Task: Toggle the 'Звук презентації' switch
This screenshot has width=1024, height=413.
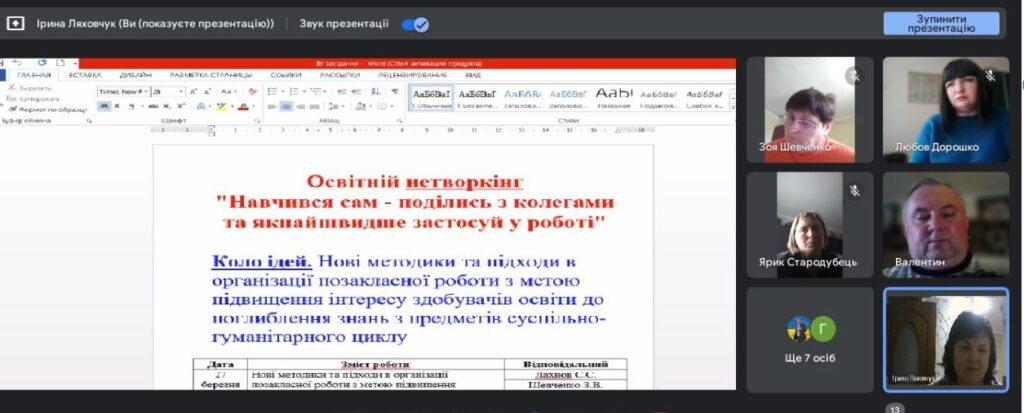Action: [415, 25]
